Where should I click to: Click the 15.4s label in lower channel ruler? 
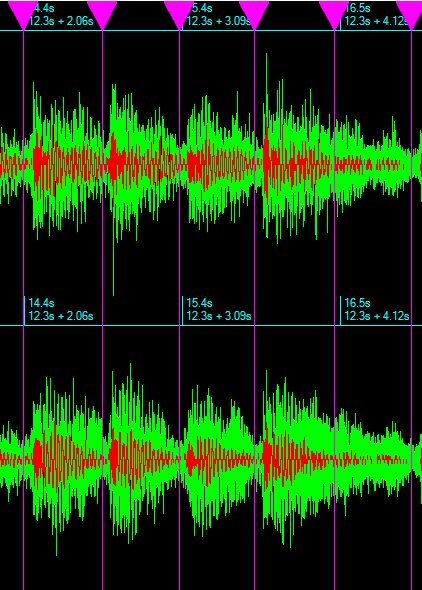[199, 303]
